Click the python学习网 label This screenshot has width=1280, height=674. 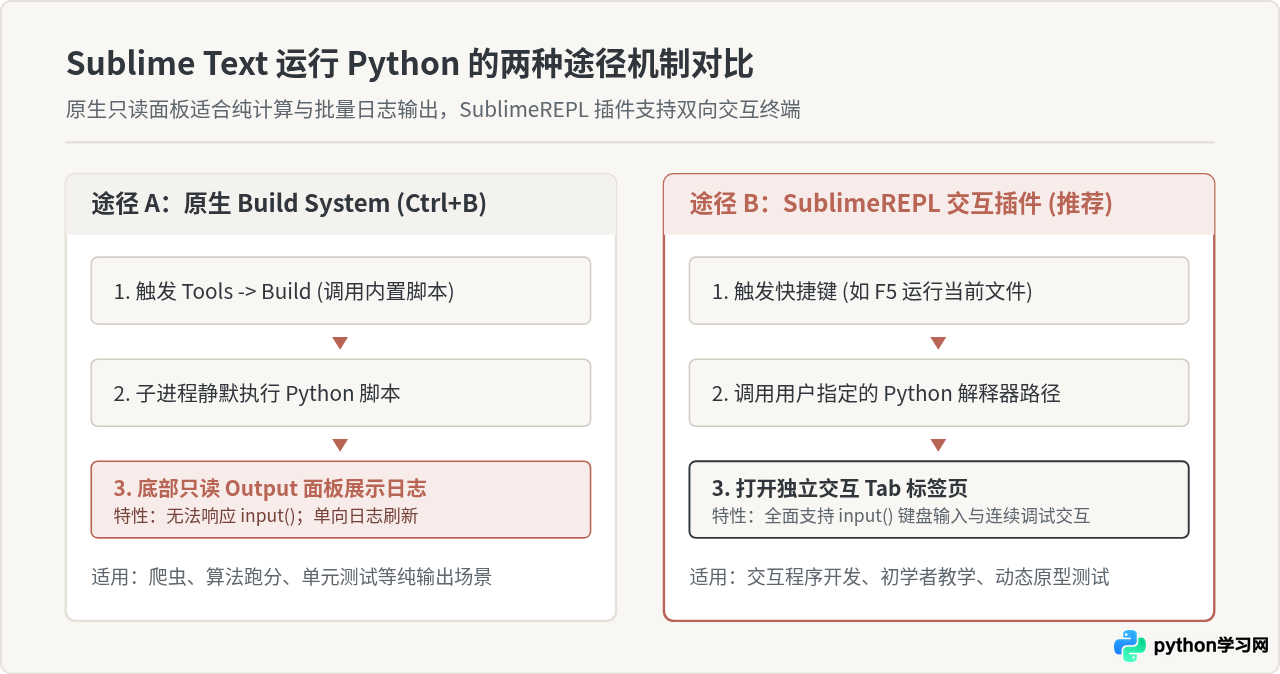(x=1211, y=646)
